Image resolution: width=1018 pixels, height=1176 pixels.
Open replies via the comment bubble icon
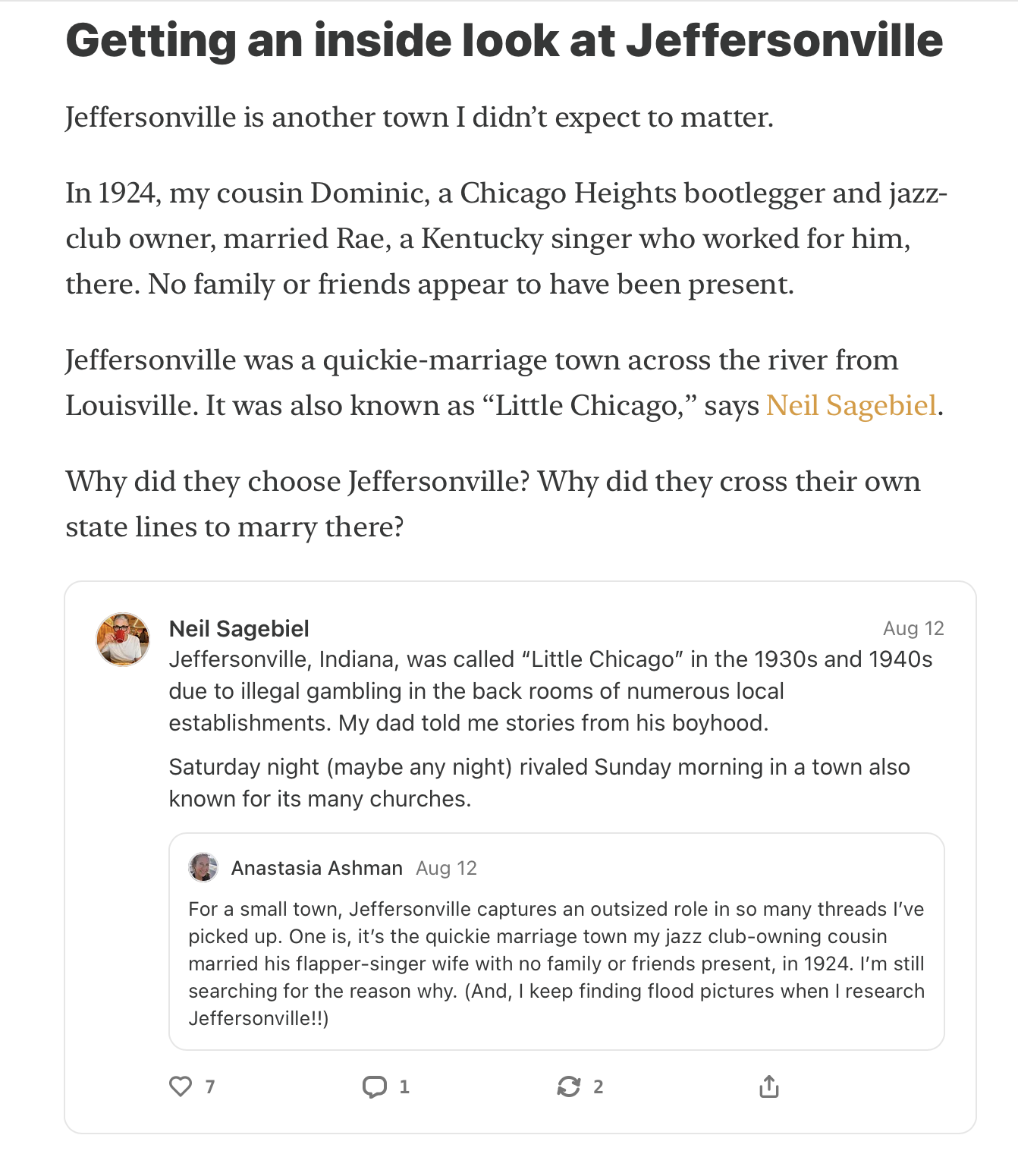[375, 1086]
